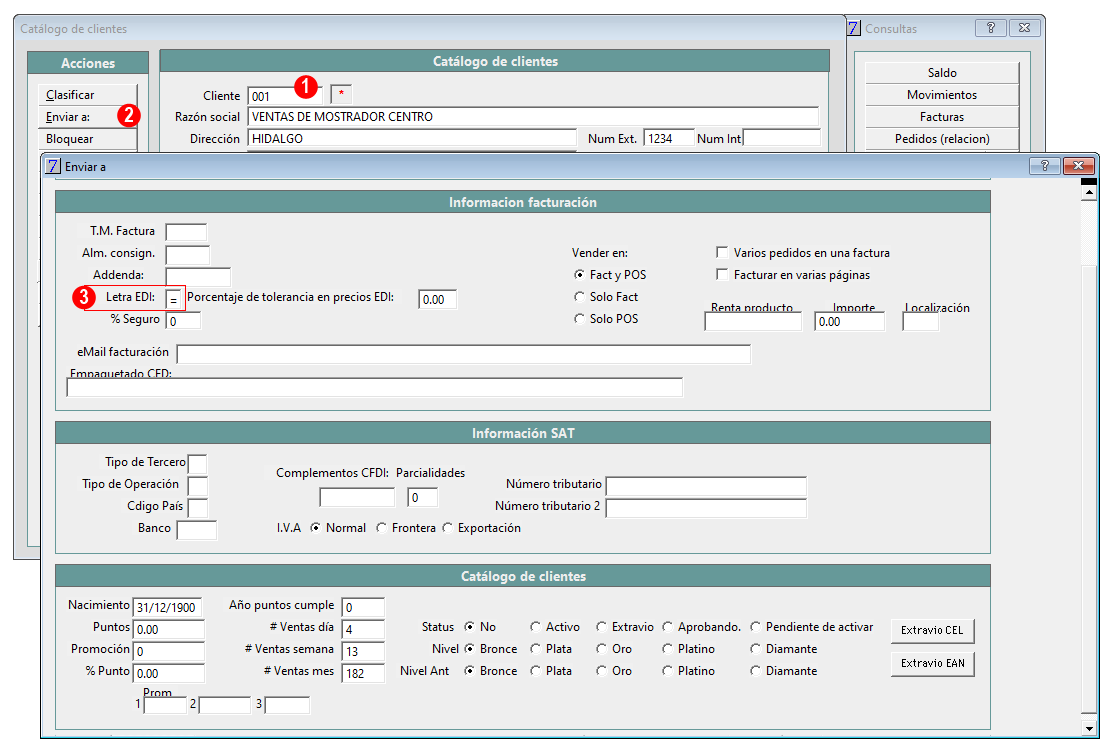Click the T.M. Factura field
This screenshot has height=747, width=1110.
(186, 232)
